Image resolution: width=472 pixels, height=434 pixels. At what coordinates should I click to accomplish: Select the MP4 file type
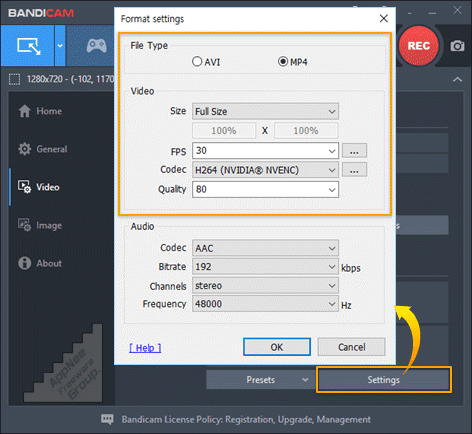(x=293, y=62)
